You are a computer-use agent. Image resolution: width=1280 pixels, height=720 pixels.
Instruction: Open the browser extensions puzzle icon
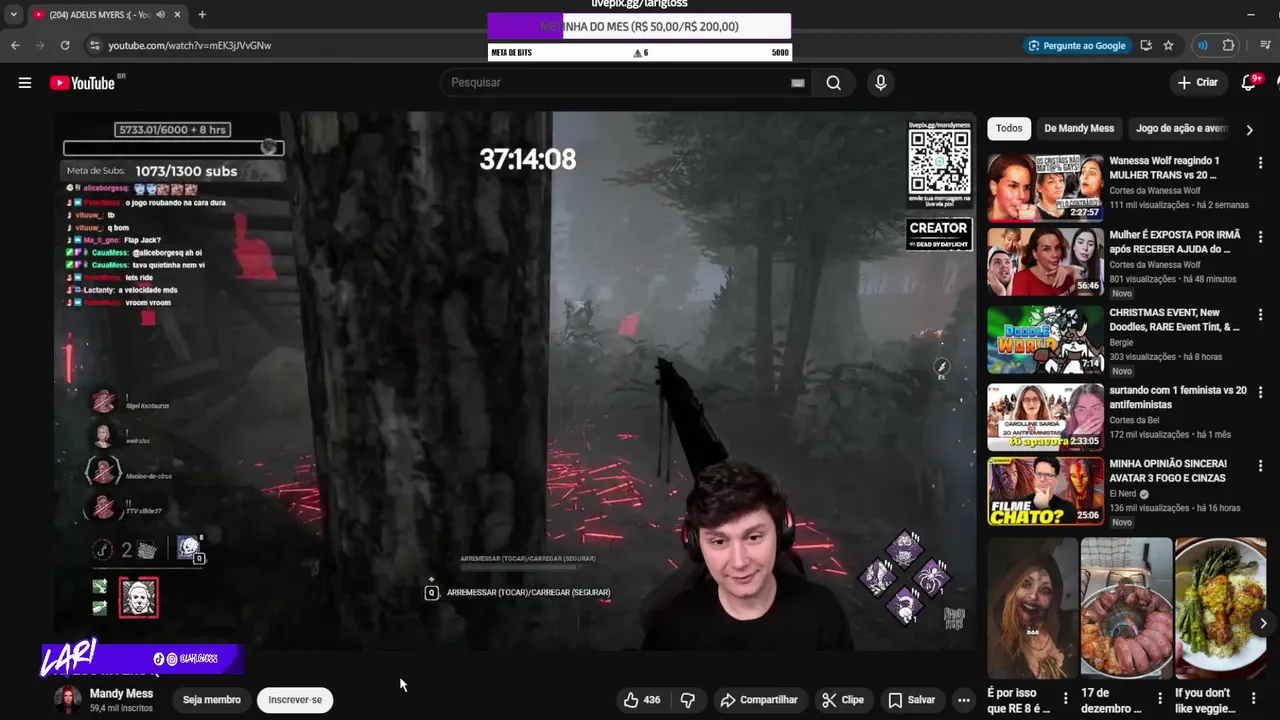point(1229,45)
